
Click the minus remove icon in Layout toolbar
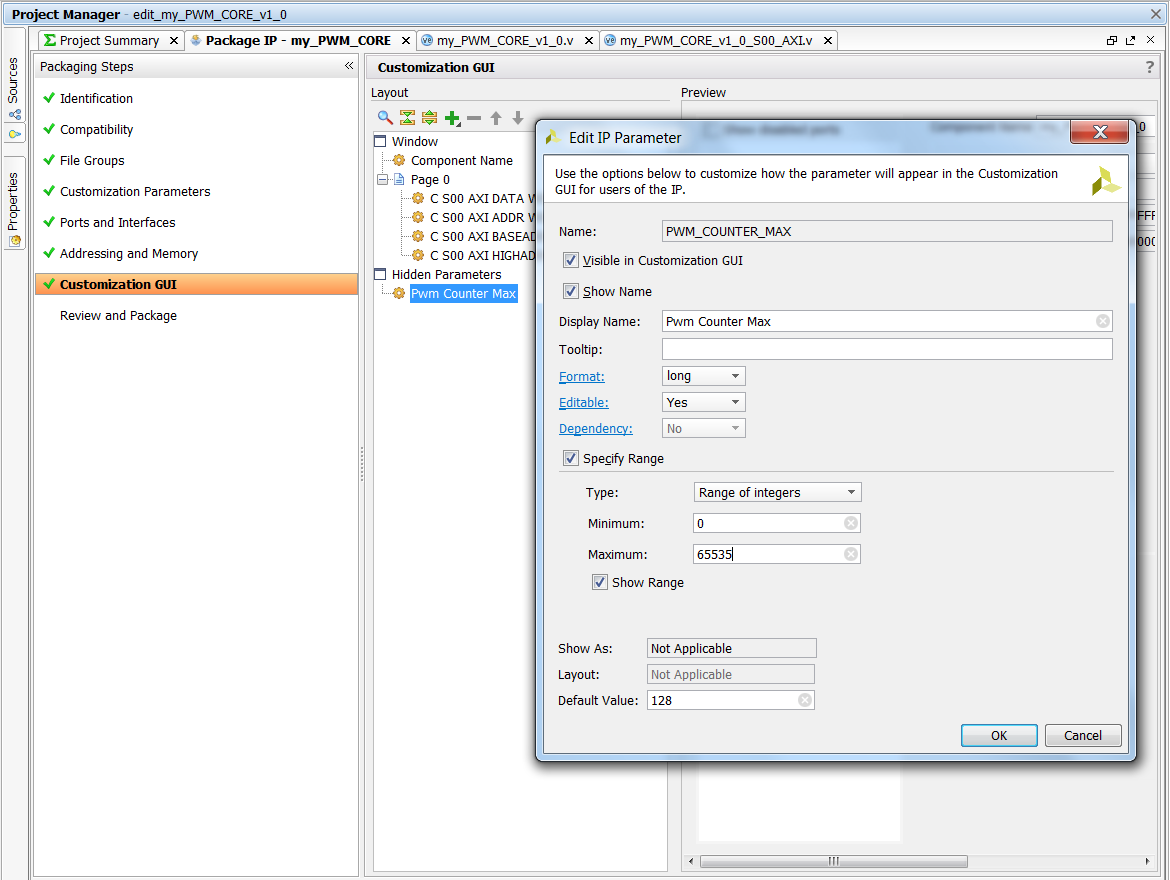(474, 118)
